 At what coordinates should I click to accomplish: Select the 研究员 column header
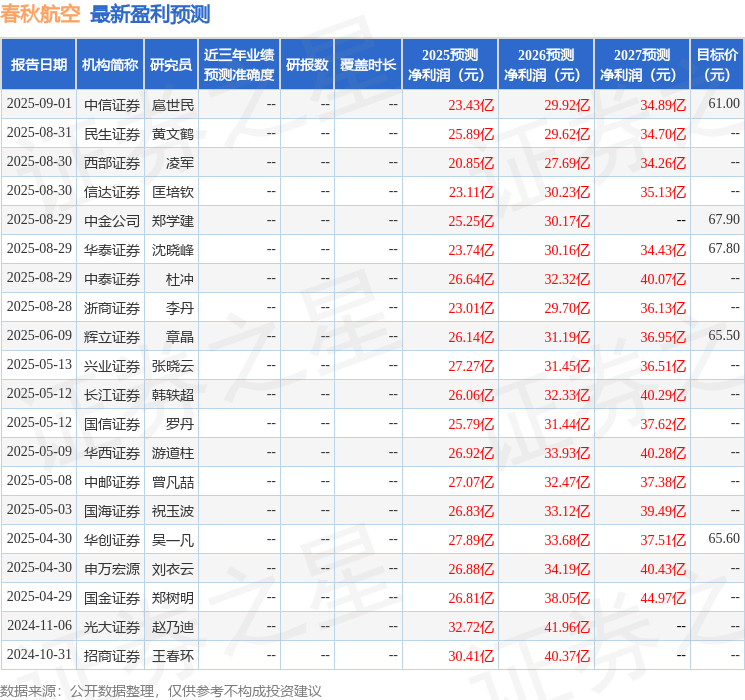click(x=171, y=65)
